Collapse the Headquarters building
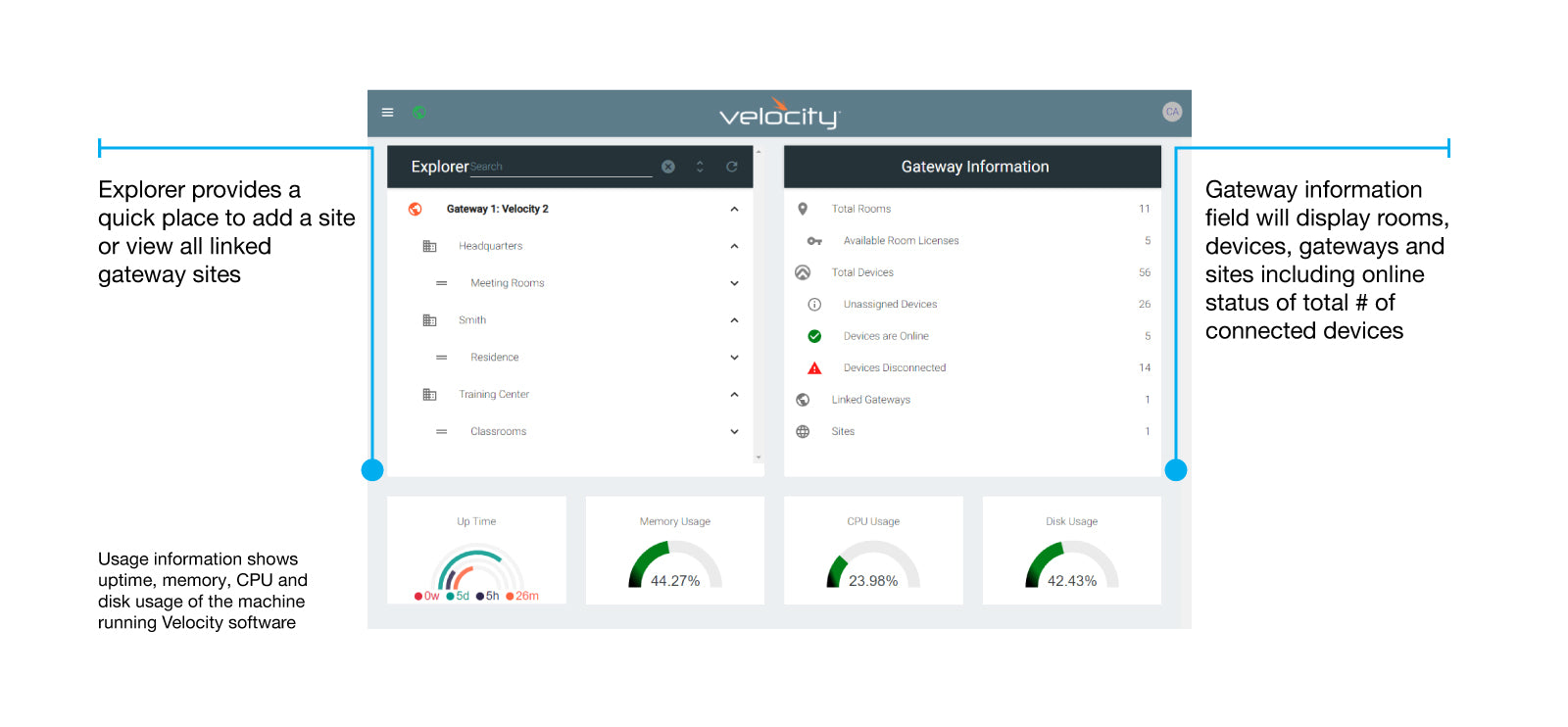Image resolution: width=1568 pixels, height=727 pixels. pos(734,246)
